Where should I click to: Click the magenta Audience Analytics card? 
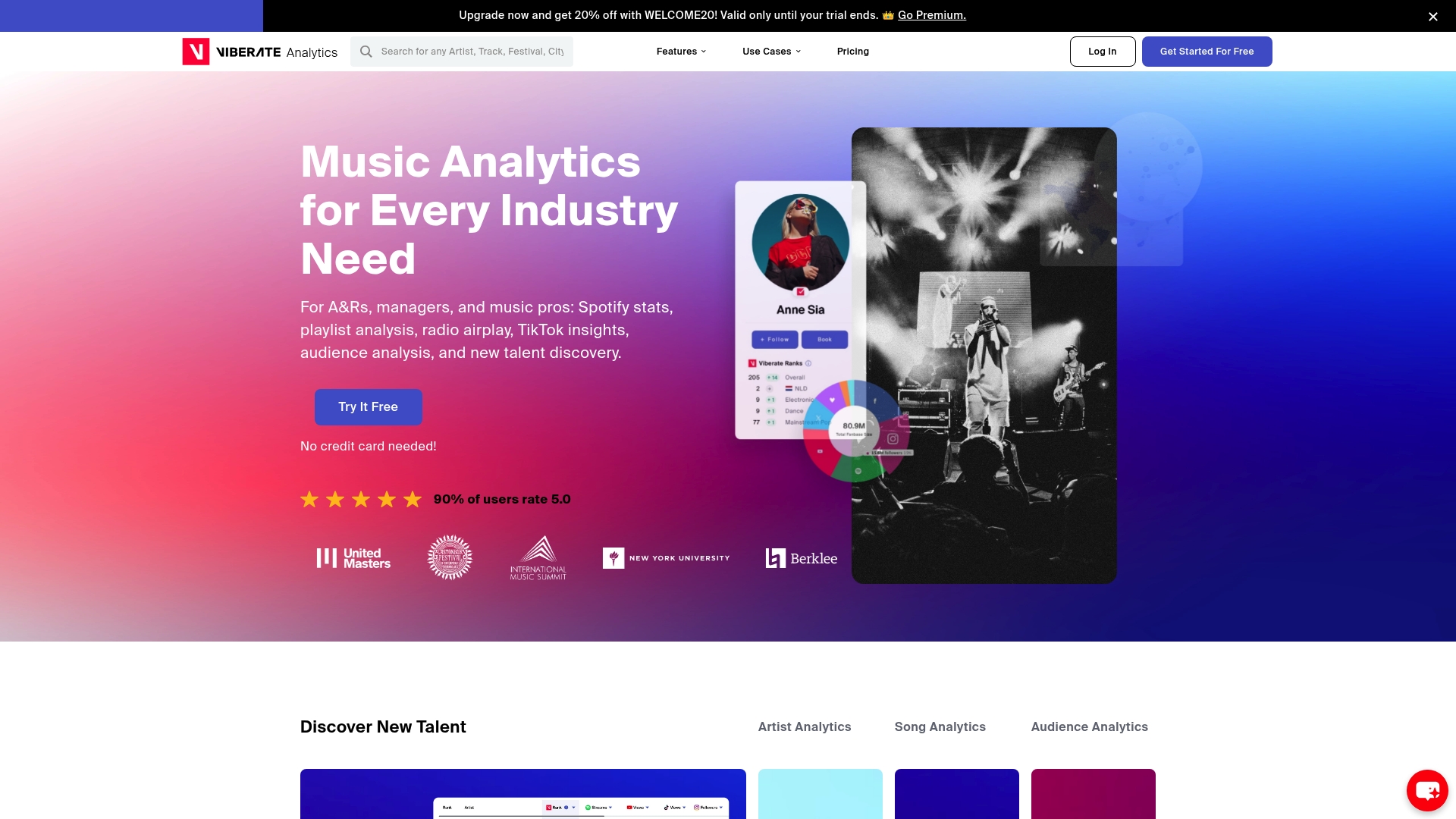click(x=1094, y=794)
